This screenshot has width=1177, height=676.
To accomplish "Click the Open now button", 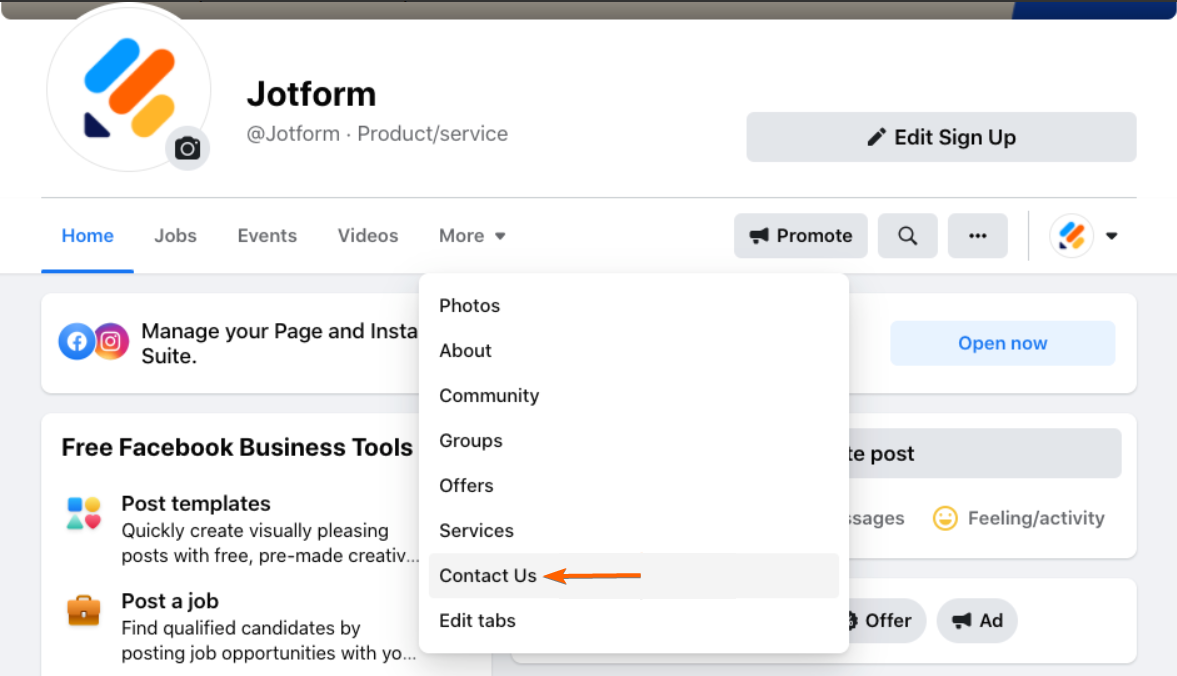I will pos(1002,343).
